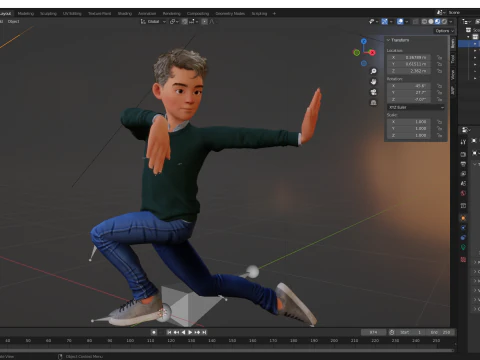Select rendered viewport shading mode

(444, 21)
